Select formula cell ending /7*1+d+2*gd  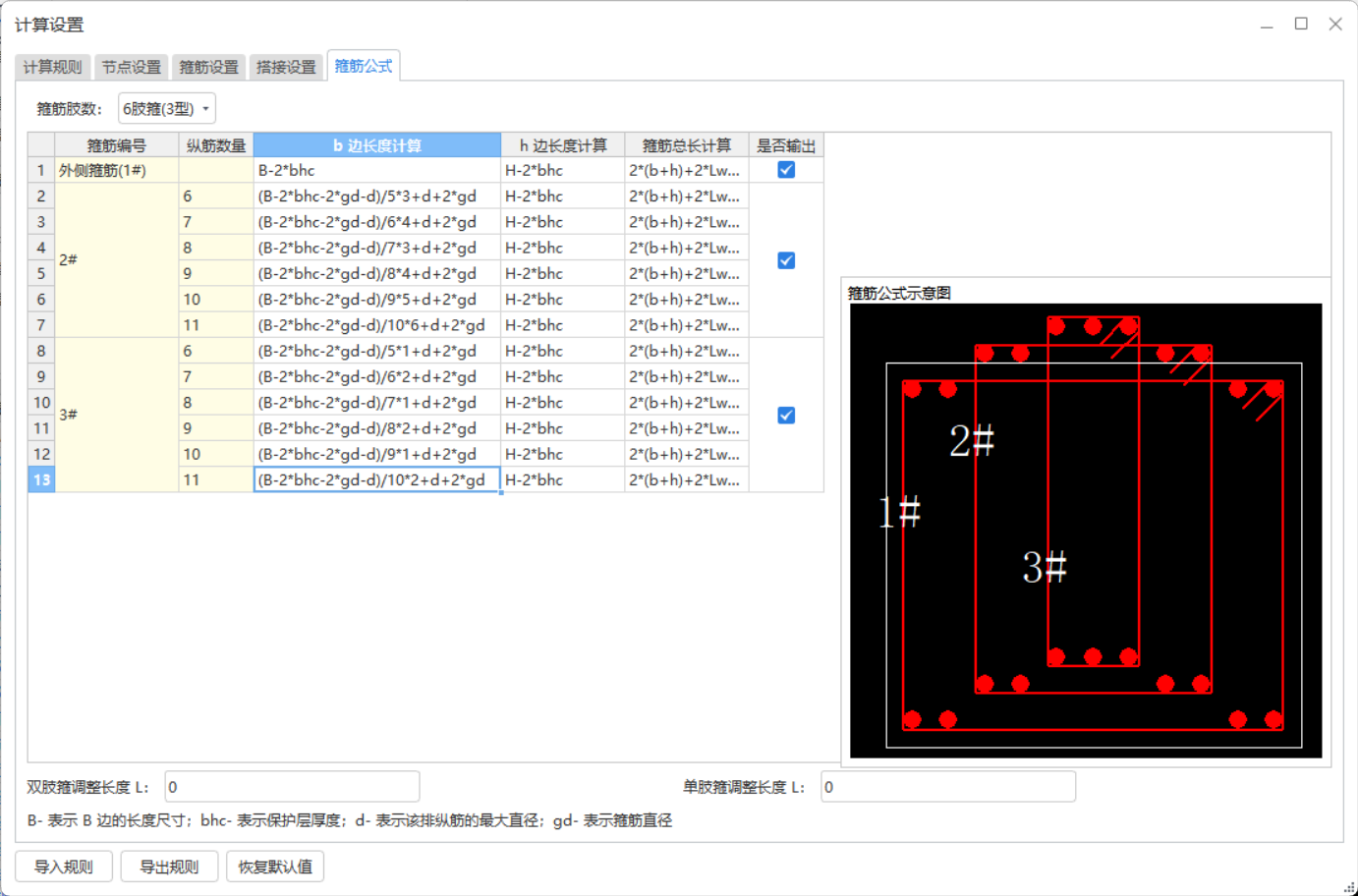377,403
